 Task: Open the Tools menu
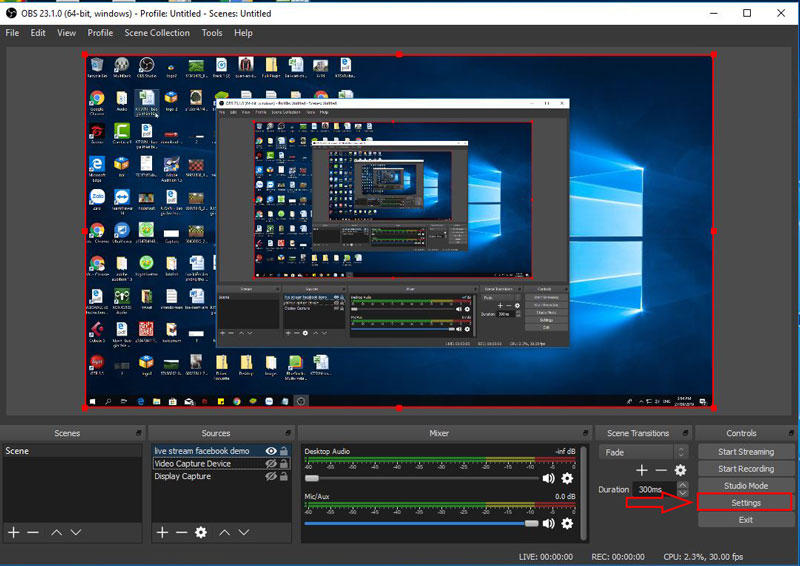[x=212, y=33]
